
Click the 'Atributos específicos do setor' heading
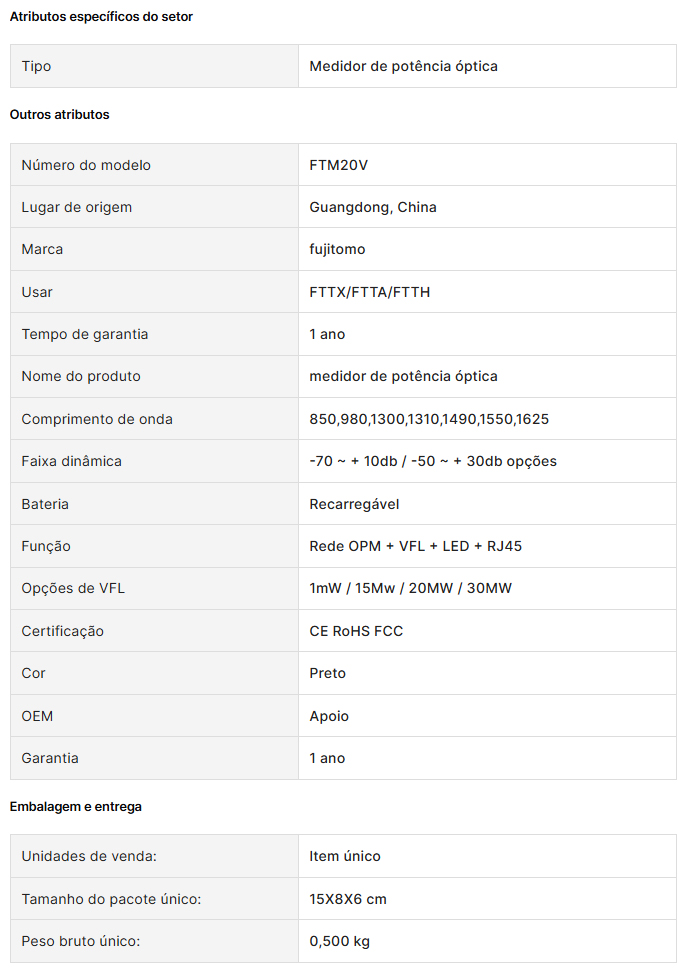[101, 17]
